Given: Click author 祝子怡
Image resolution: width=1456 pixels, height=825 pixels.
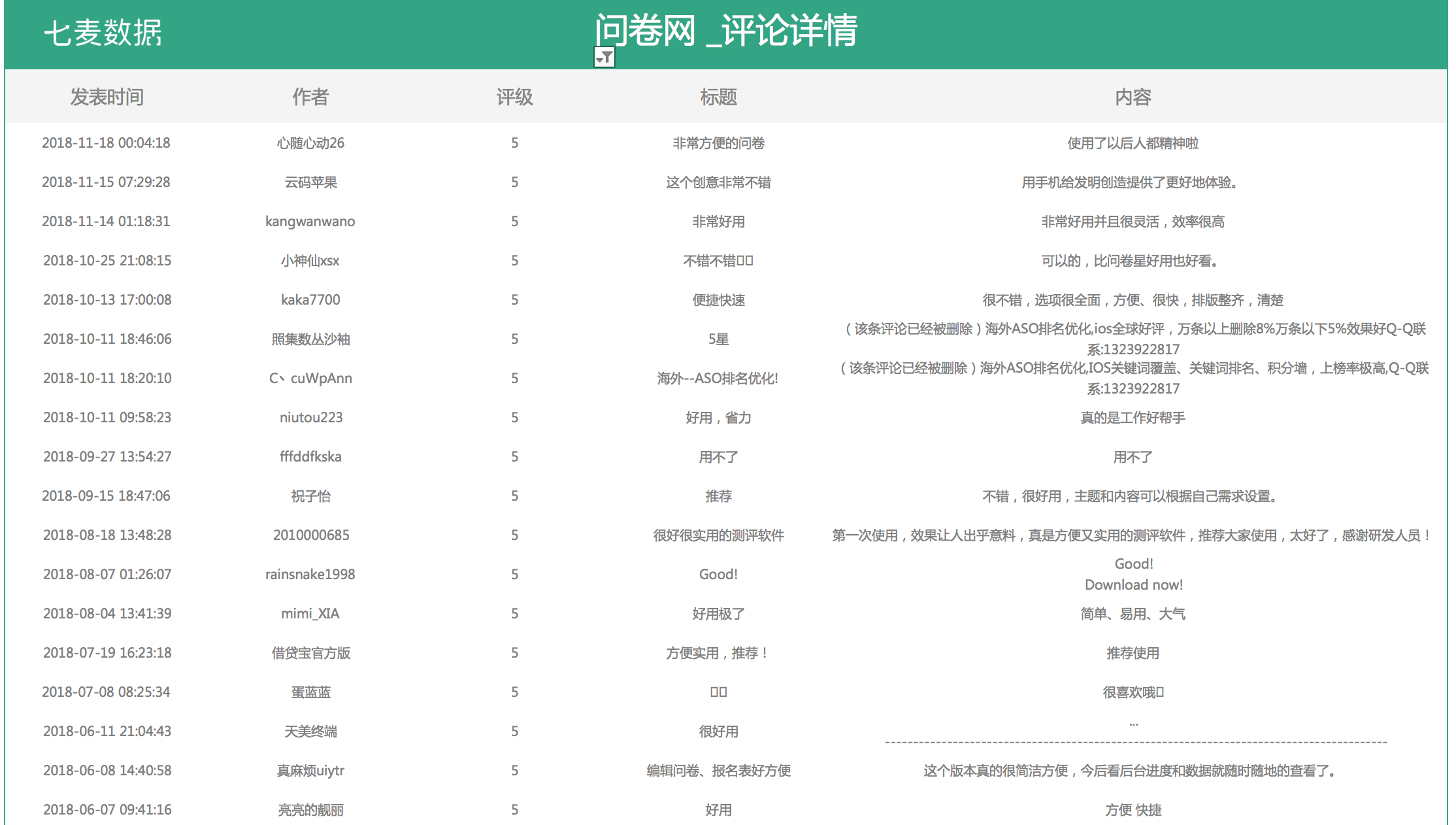Looking at the screenshot, I should 310,496.
